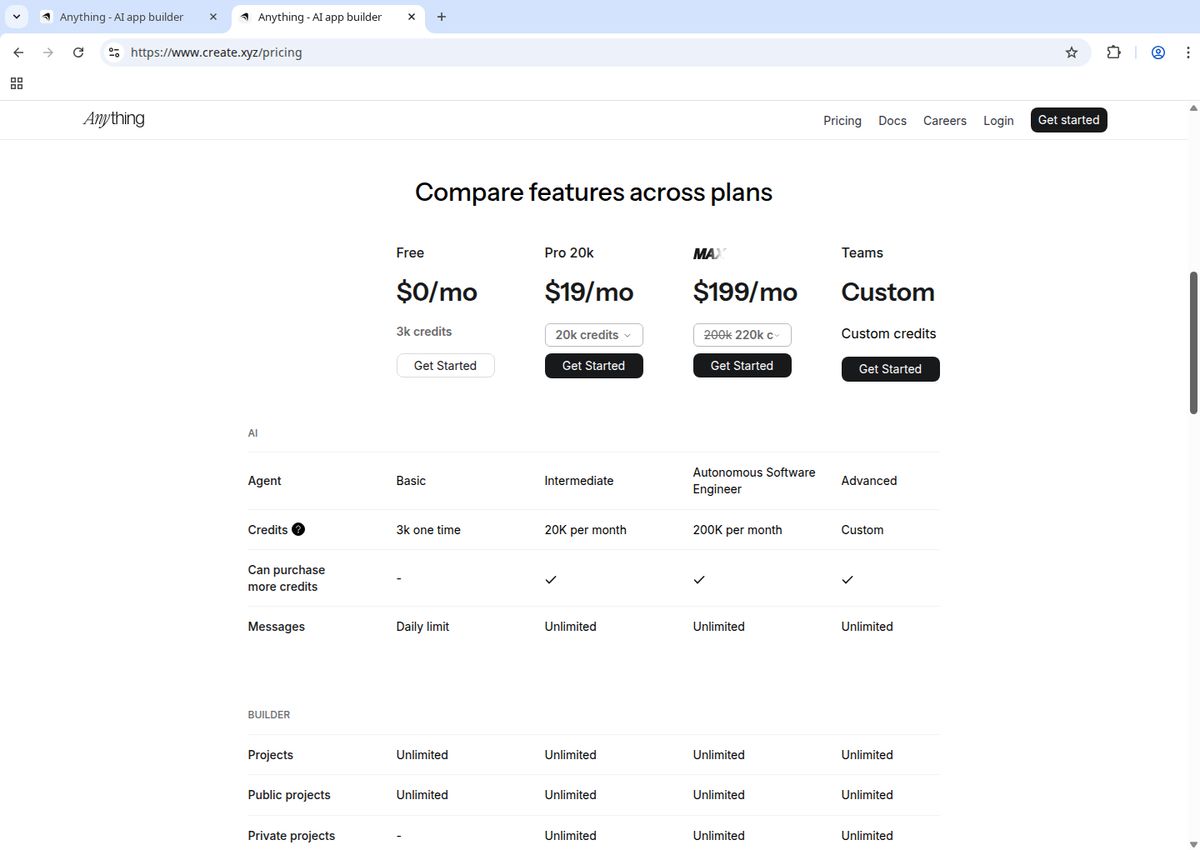Click Get Started under the Free plan
Image resolution: width=1200 pixels, height=850 pixels.
pos(445,365)
